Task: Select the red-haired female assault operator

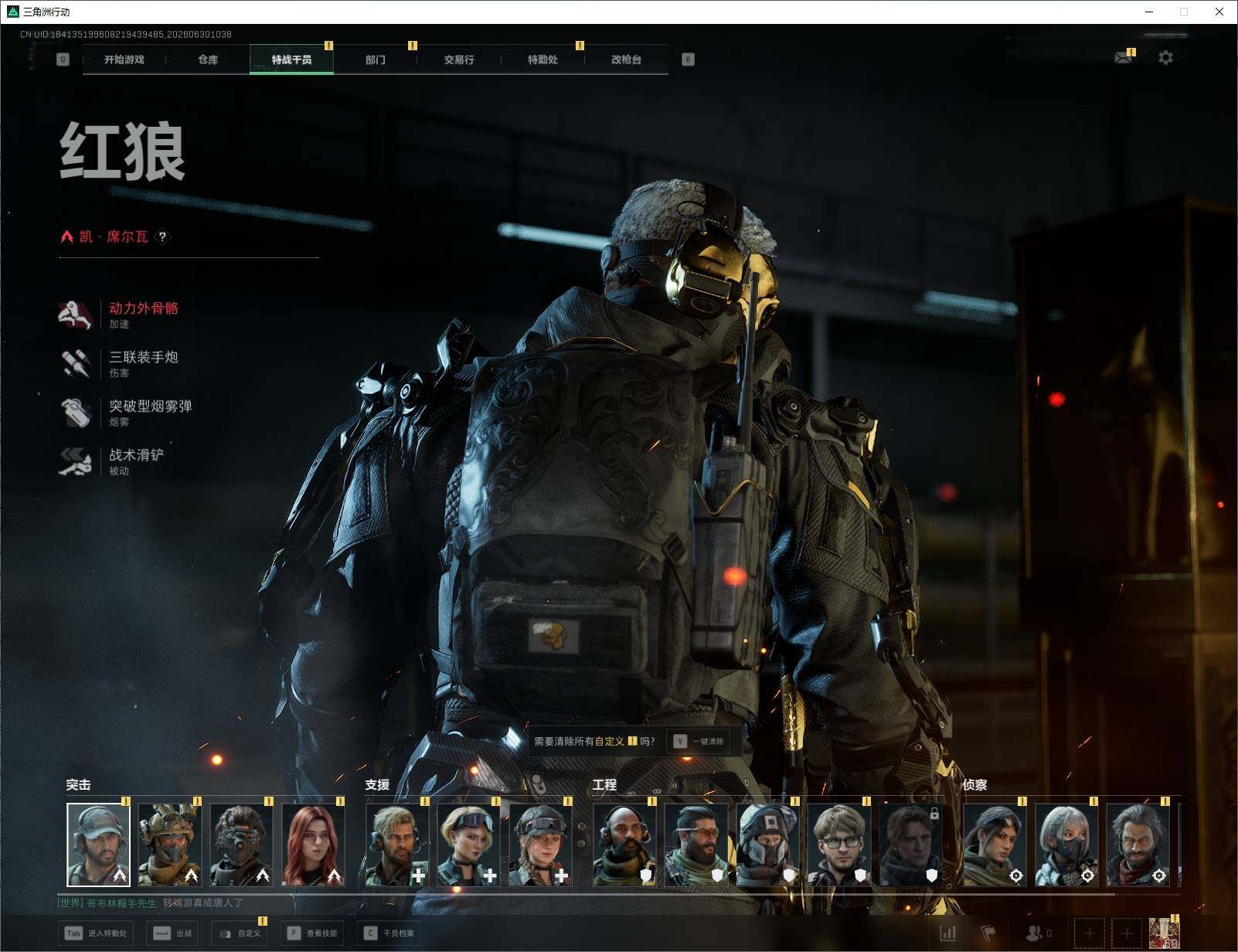Action: coord(313,845)
